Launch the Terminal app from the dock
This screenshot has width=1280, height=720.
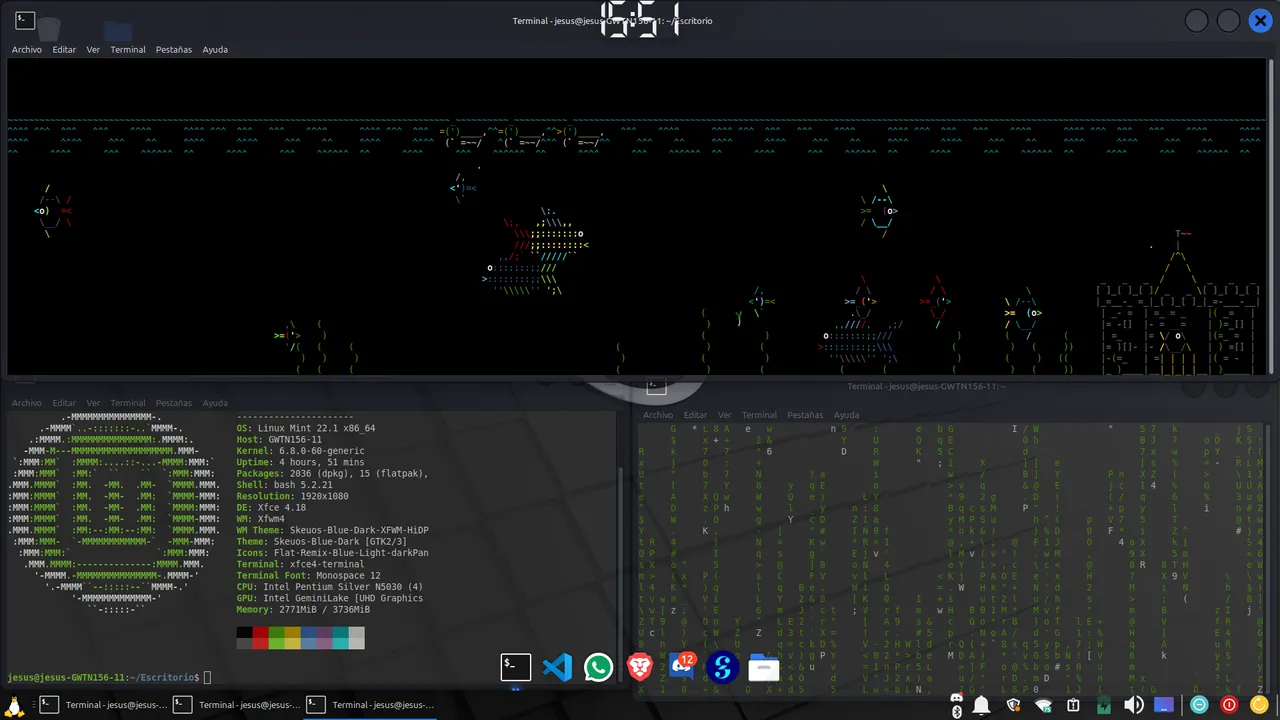click(x=516, y=667)
